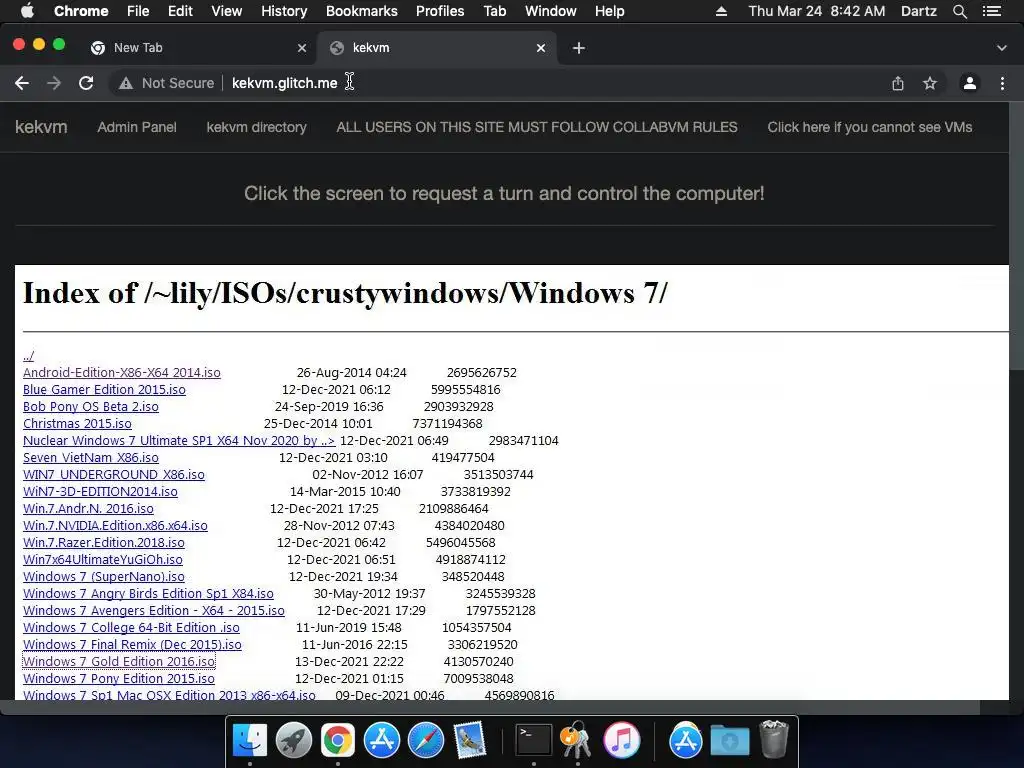This screenshot has height=768, width=1024.
Task: Open Windows 7 Pony Edition 2015.iso
Action: pyautogui.click(x=119, y=678)
